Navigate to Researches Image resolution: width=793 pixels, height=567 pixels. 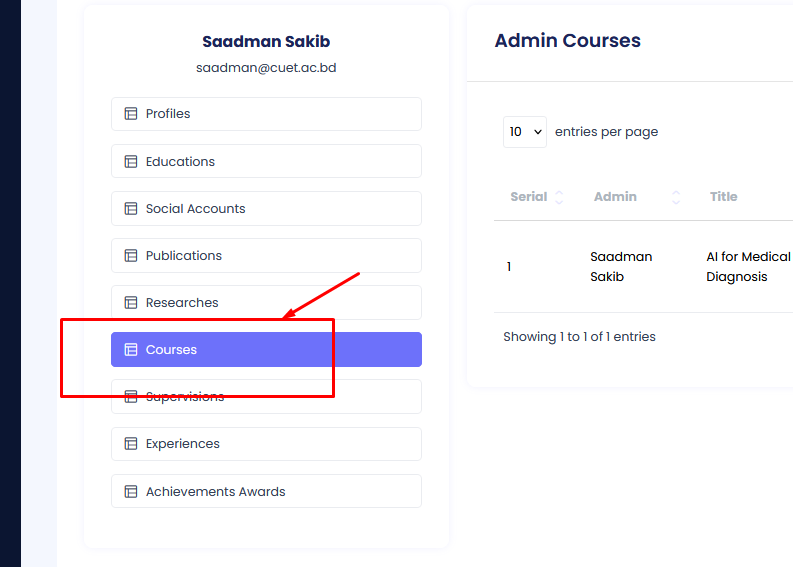[x=266, y=303]
